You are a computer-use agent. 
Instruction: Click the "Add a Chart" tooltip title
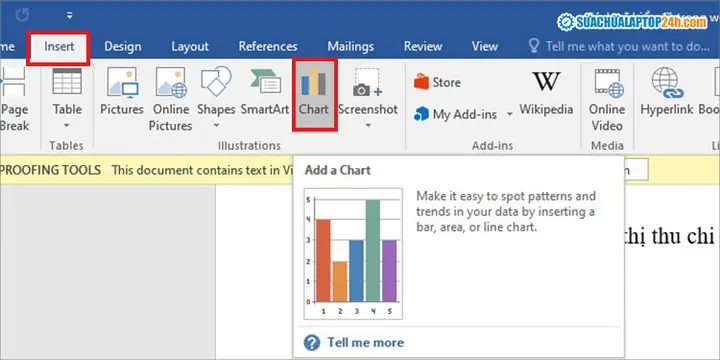click(338, 170)
